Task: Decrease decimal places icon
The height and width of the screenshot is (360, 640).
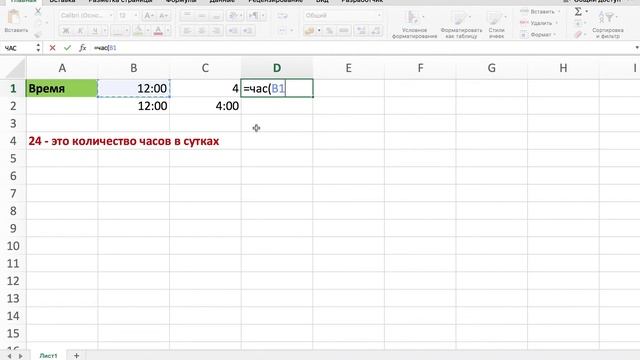Action: pos(376,31)
